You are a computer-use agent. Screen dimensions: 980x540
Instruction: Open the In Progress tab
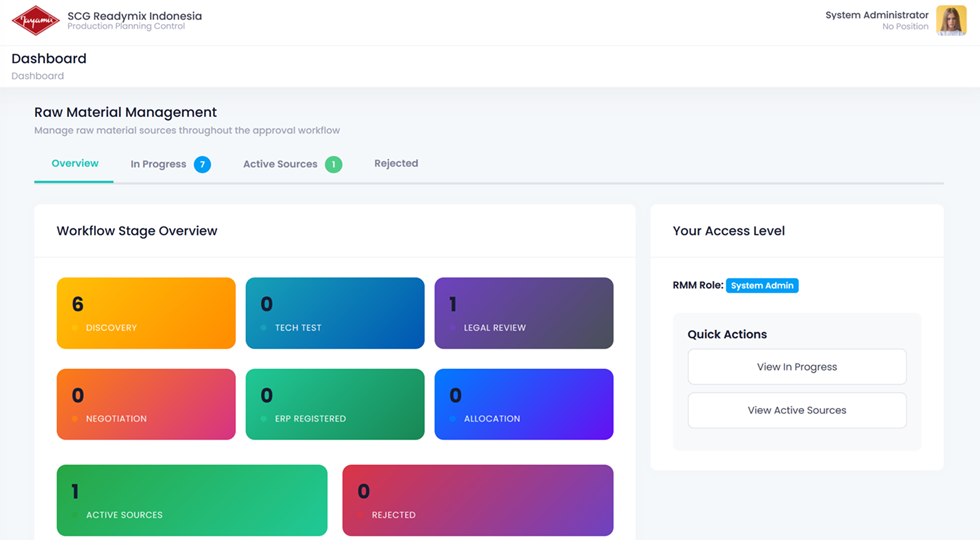click(x=158, y=164)
